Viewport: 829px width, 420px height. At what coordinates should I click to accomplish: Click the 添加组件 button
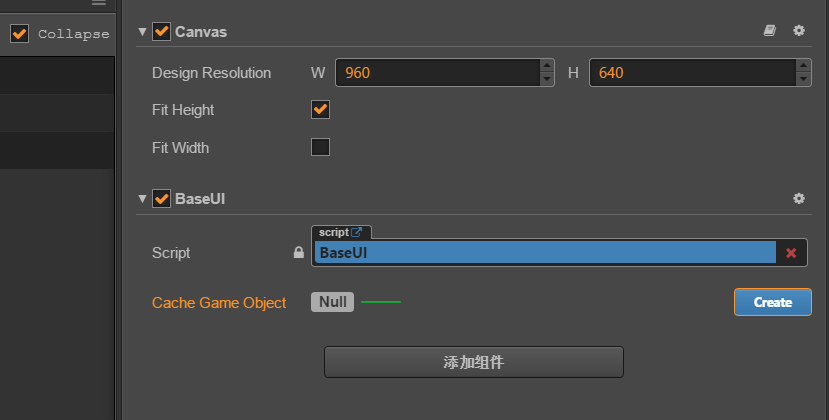coord(473,362)
